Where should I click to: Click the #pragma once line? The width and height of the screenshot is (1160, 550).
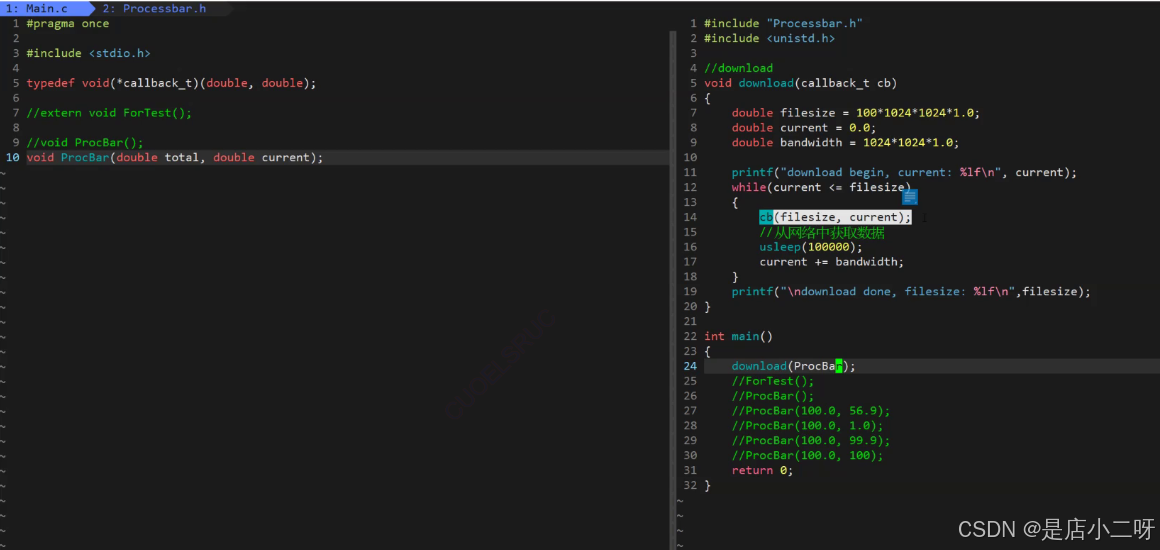click(x=67, y=24)
